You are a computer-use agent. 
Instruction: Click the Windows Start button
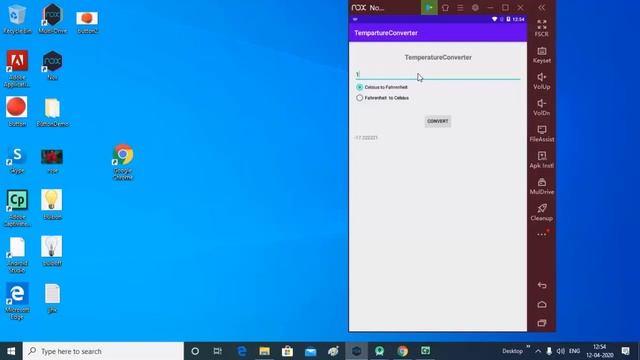[11, 351]
